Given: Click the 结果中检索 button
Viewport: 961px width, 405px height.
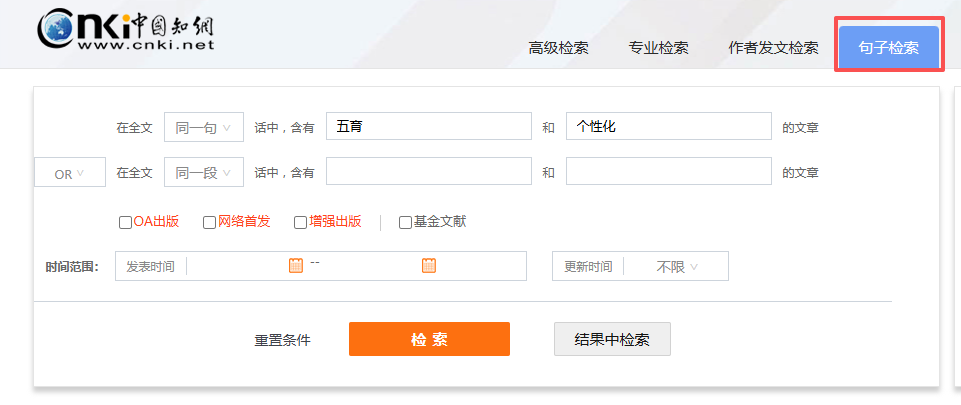Looking at the screenshot, I should click(612, 339).
